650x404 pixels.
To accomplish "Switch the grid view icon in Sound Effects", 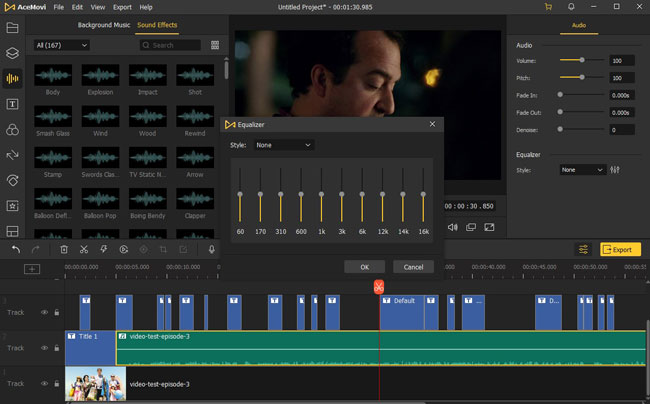I will tap(215, 45).
